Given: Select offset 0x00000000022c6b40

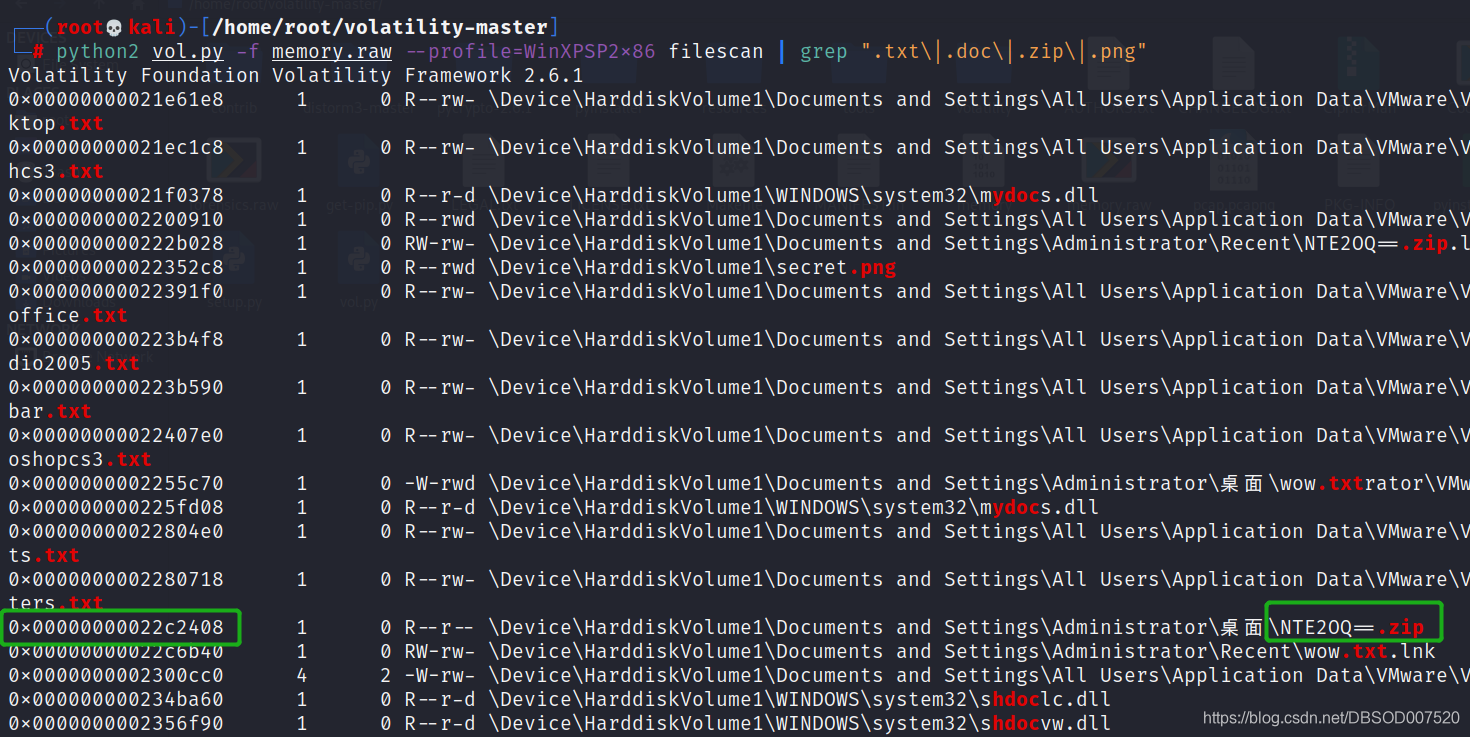Looking at the screenshot, I should pyautogui.click(x=116, y=651).
